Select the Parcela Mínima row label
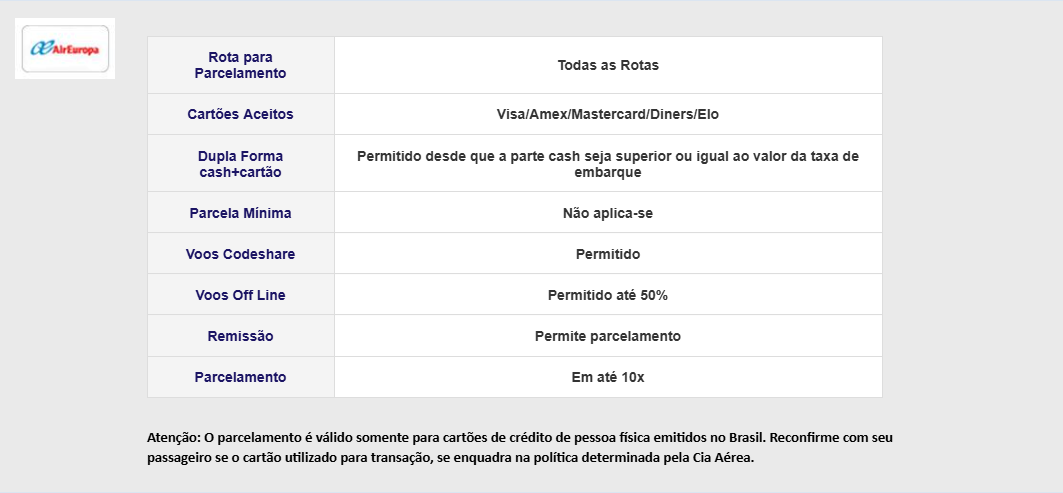 tap(241, 213)
